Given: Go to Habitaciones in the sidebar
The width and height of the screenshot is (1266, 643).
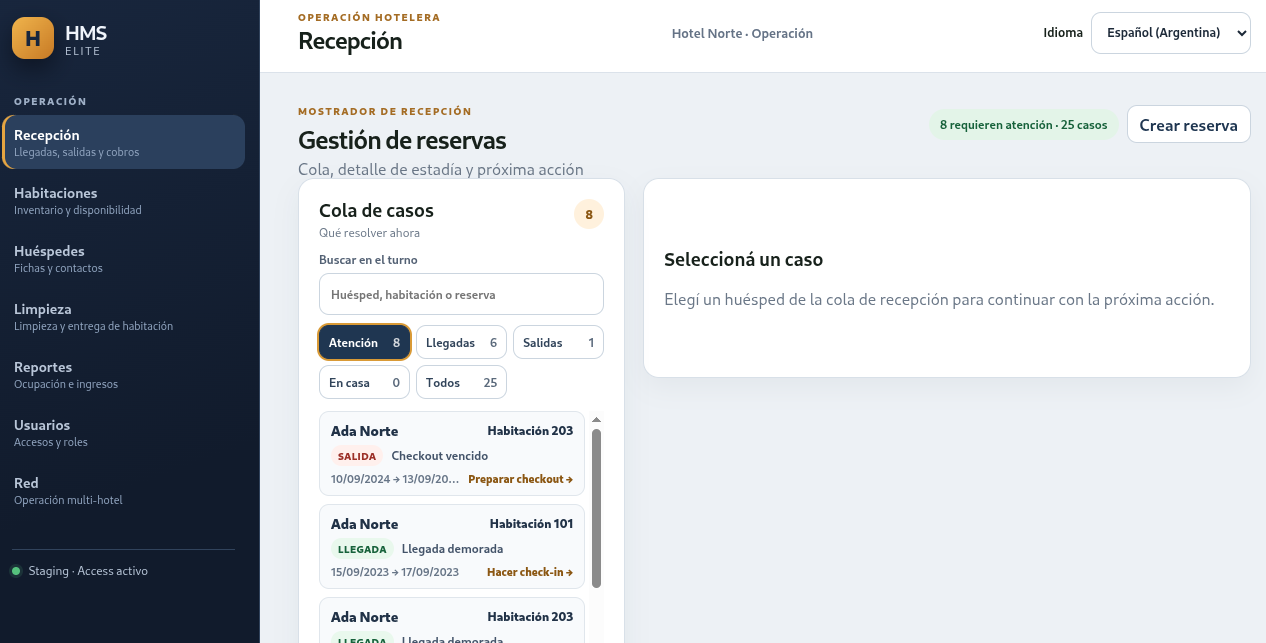Looking at the screenshot, I should 124,200.
